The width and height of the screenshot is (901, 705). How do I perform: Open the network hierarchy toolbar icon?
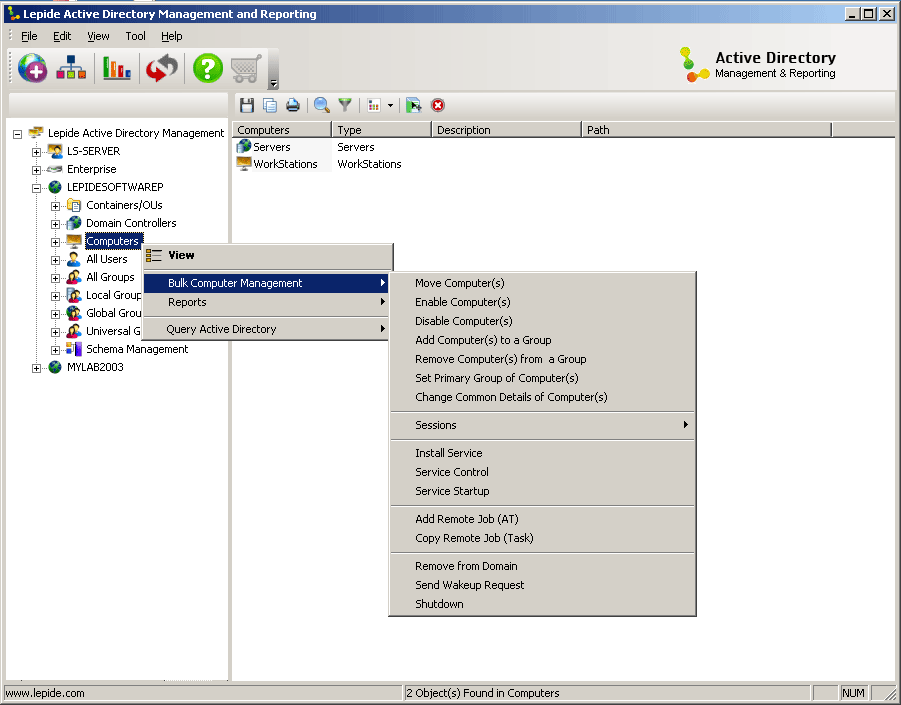pos(71,68)
